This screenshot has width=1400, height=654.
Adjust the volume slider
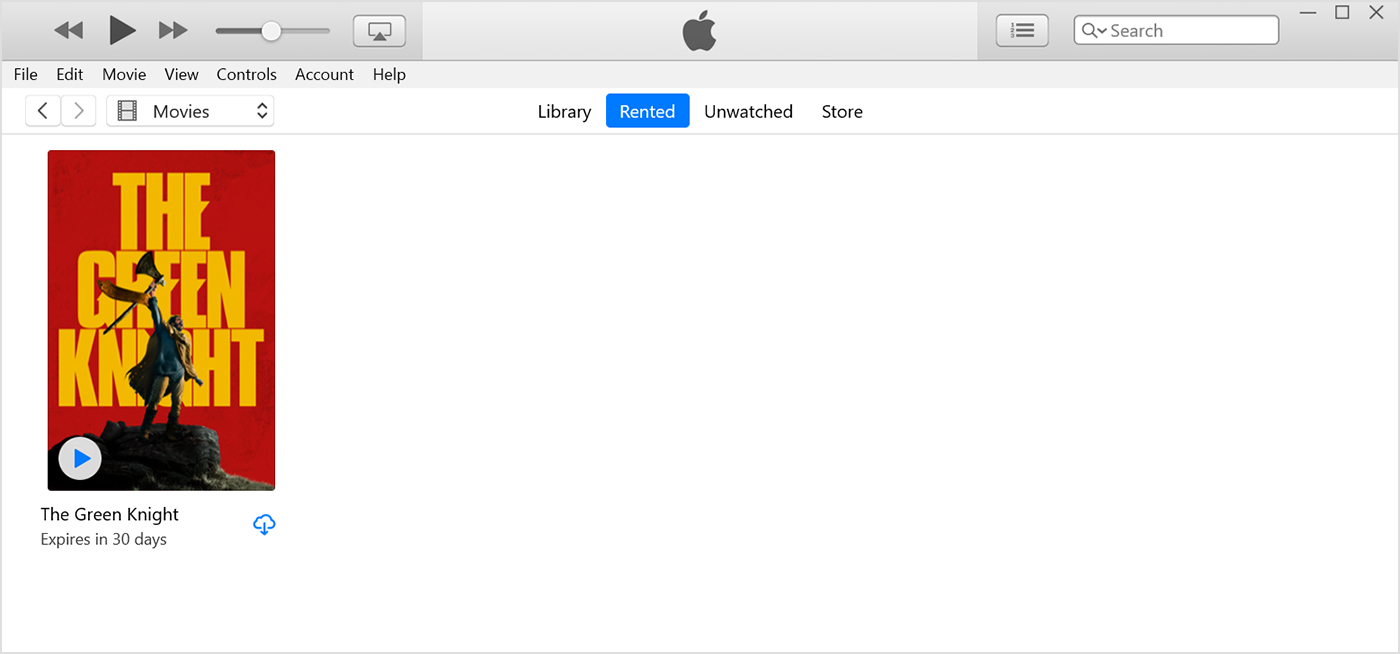coord(271,31)
